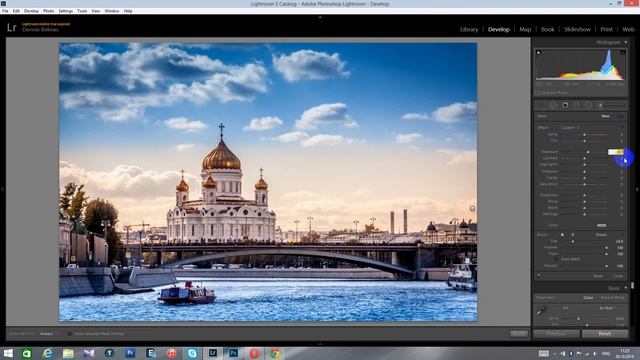
Task: Click the Previous button
Action: click(556, 333)
